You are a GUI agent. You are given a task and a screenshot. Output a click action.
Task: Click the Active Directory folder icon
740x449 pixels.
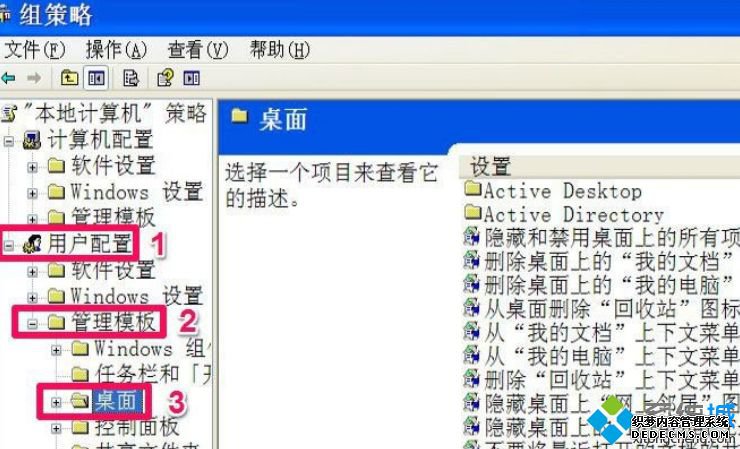472,213
